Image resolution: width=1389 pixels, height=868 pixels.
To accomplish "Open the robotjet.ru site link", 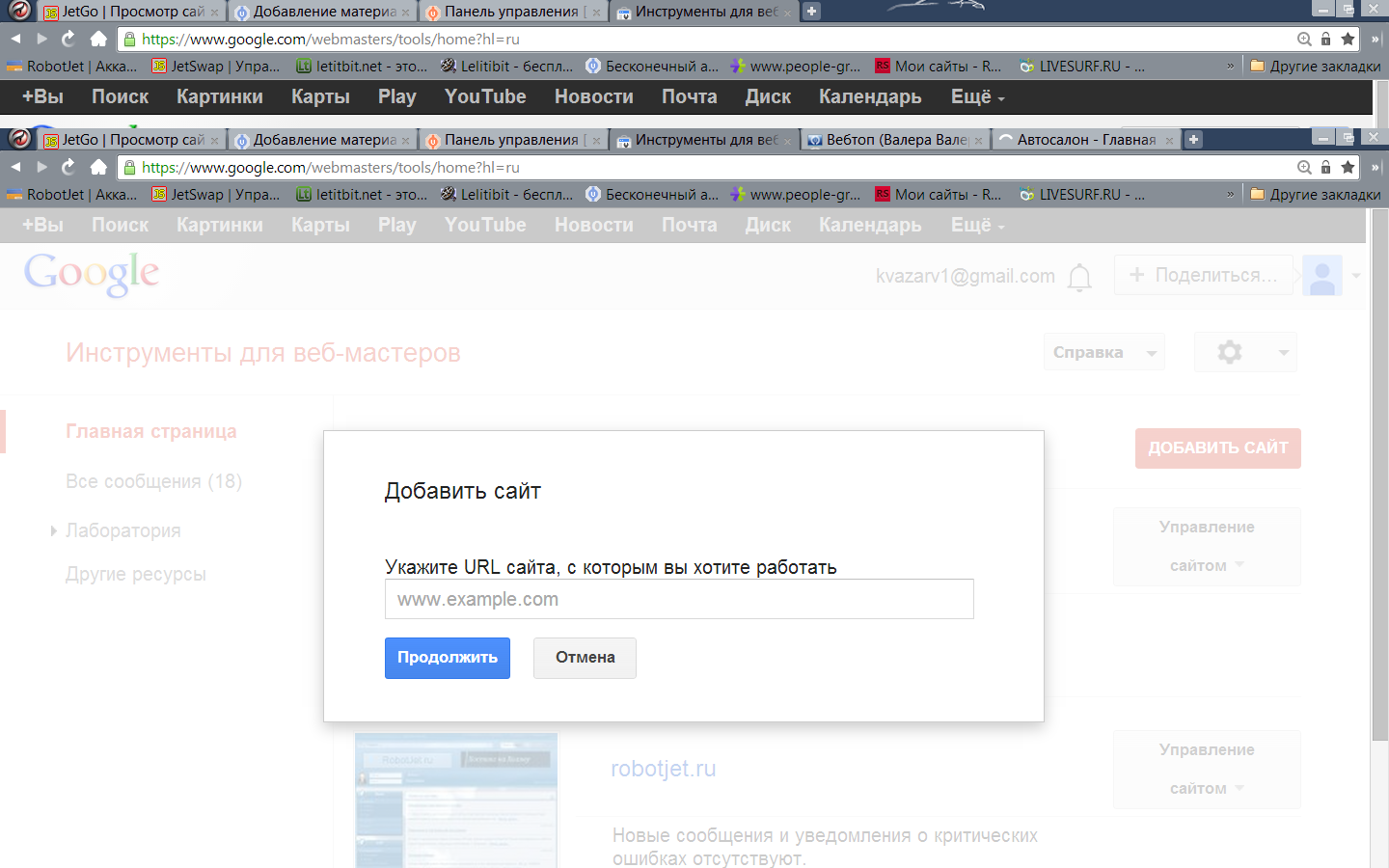I will tap(664, 769).
